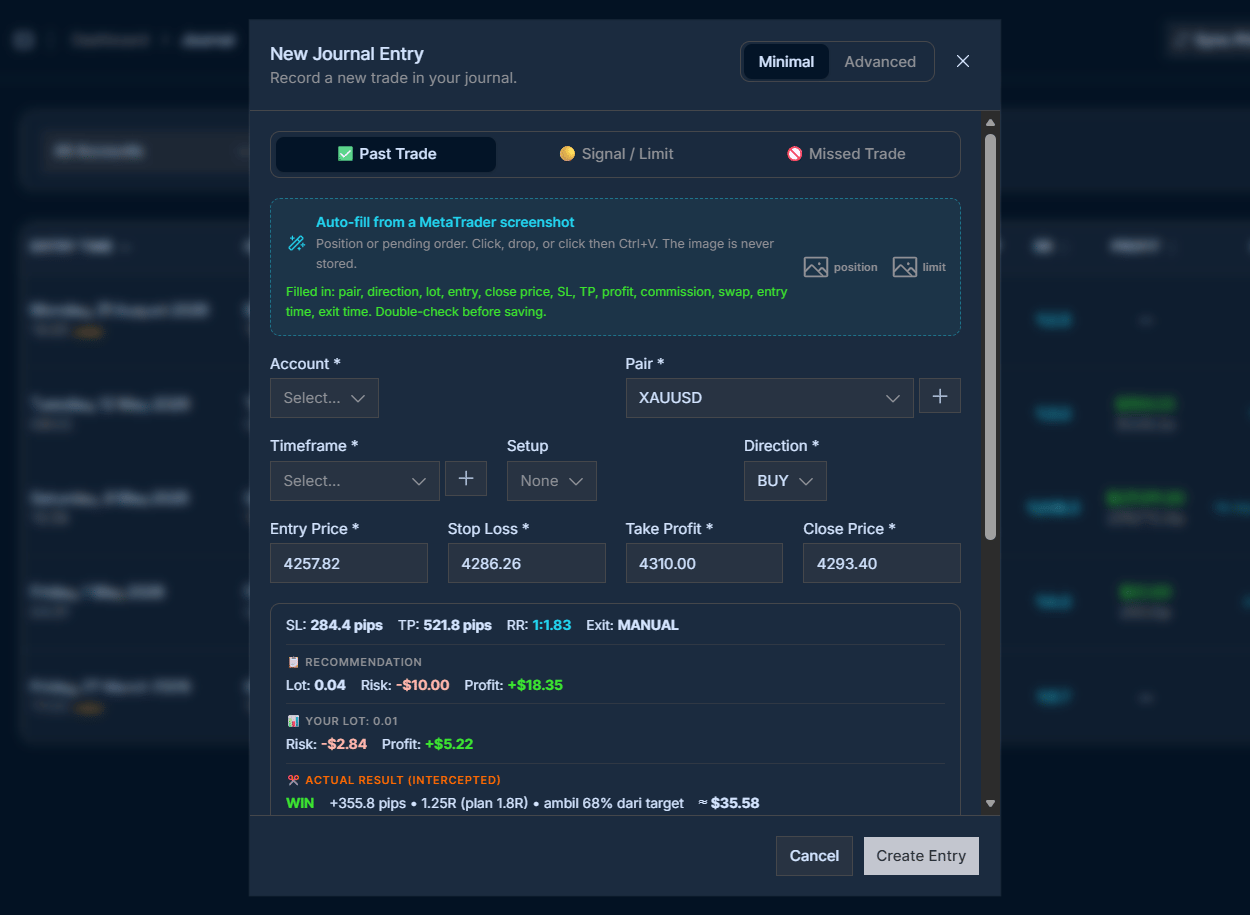Click the recommended Profit +$18.35 value

pyautogui.click(x=535, y=685)
